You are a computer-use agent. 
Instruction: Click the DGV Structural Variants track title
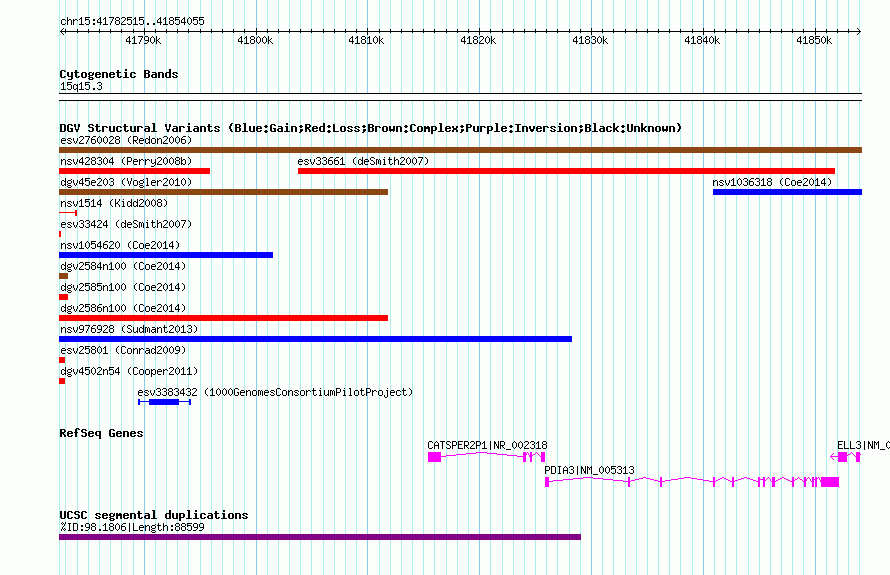pyautogui.click(x=371, y=128)
